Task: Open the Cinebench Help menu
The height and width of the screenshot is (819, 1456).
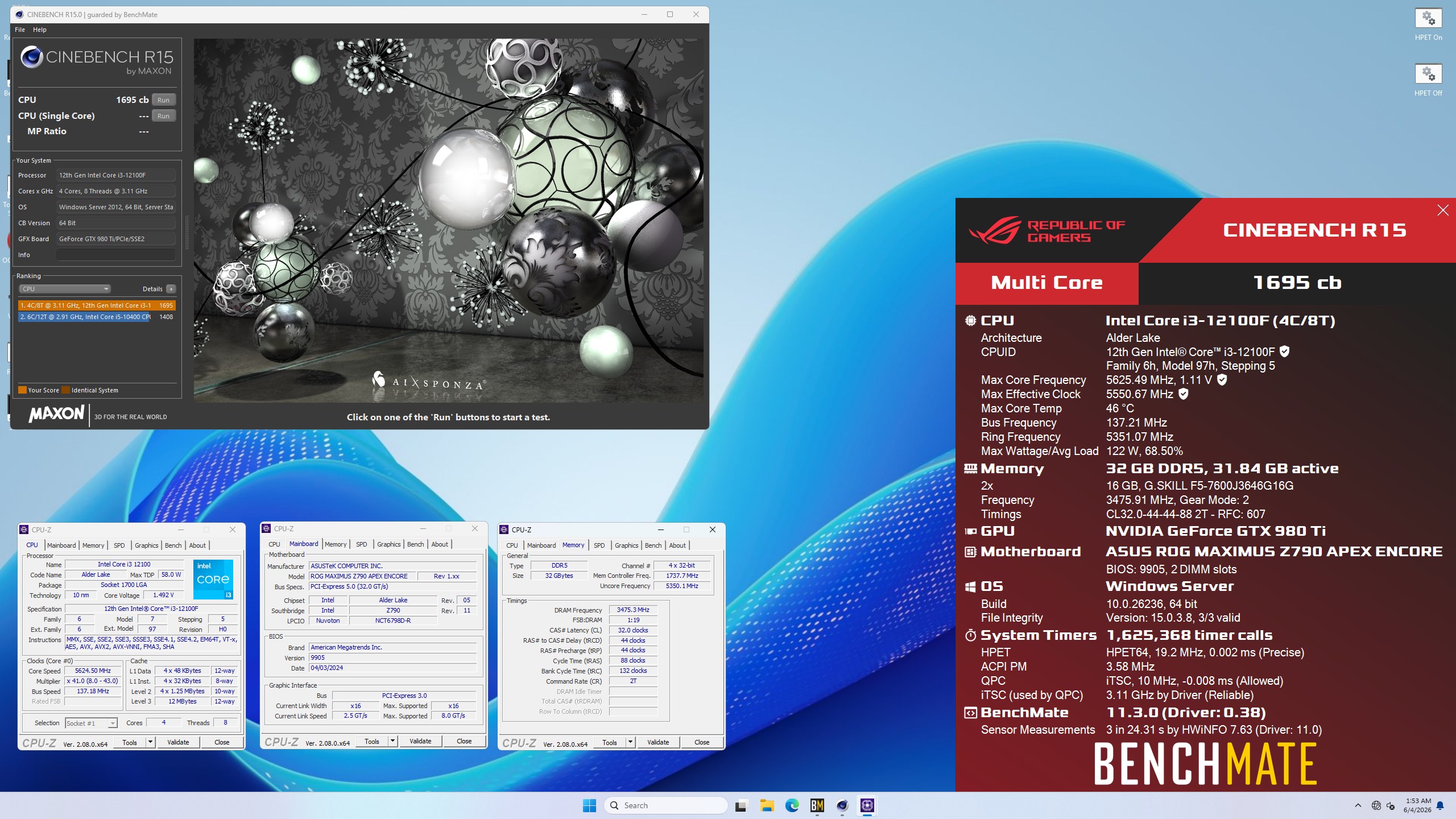Action: 40,30
